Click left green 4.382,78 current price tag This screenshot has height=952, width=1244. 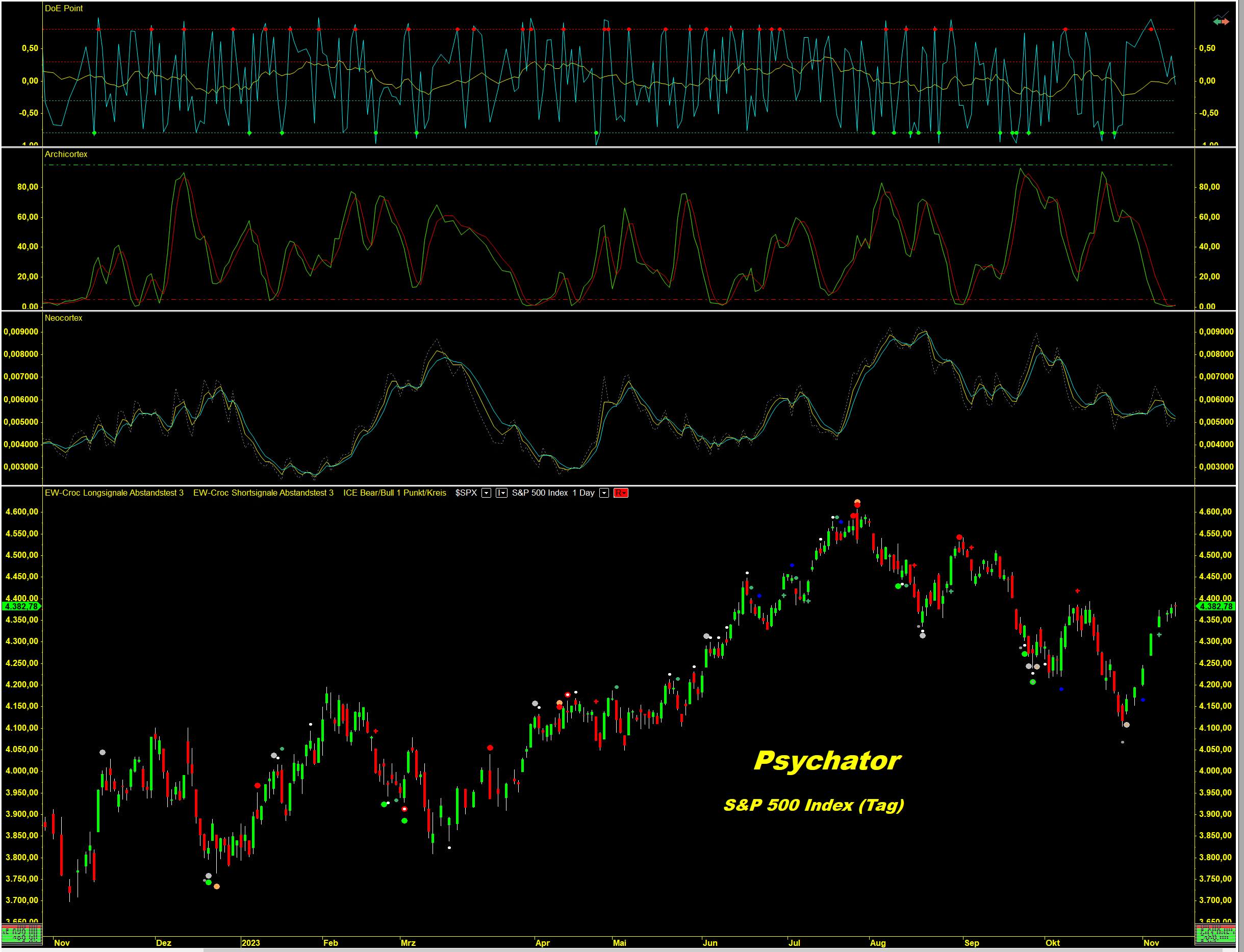[x=21, y=606]
